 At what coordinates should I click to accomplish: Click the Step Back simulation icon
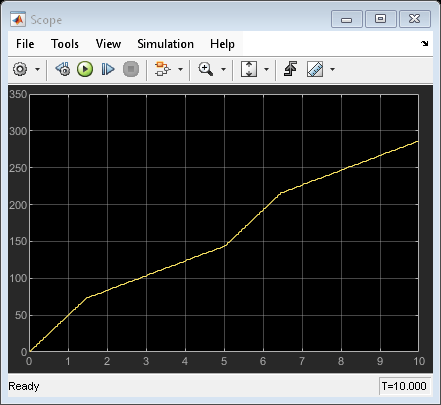pyautogui.click(x=63, y=69)
